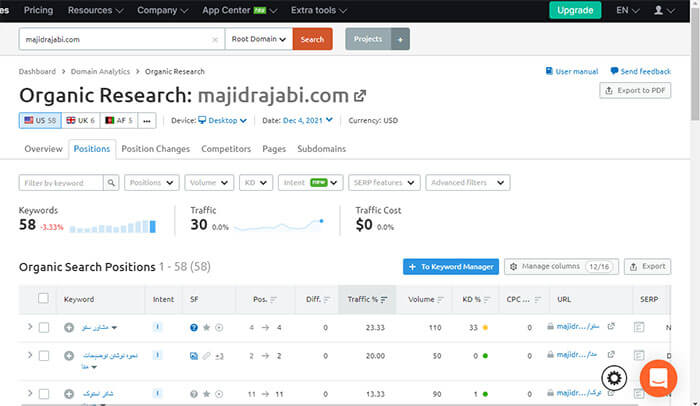
Task: Open the Volume filter dropdown
Action: coord(209,183)
